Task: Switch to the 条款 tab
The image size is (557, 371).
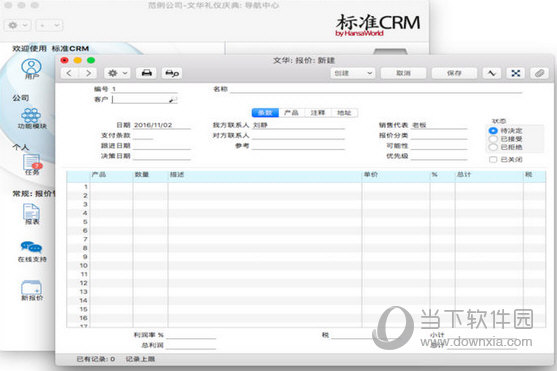Action: coord(265,113)
